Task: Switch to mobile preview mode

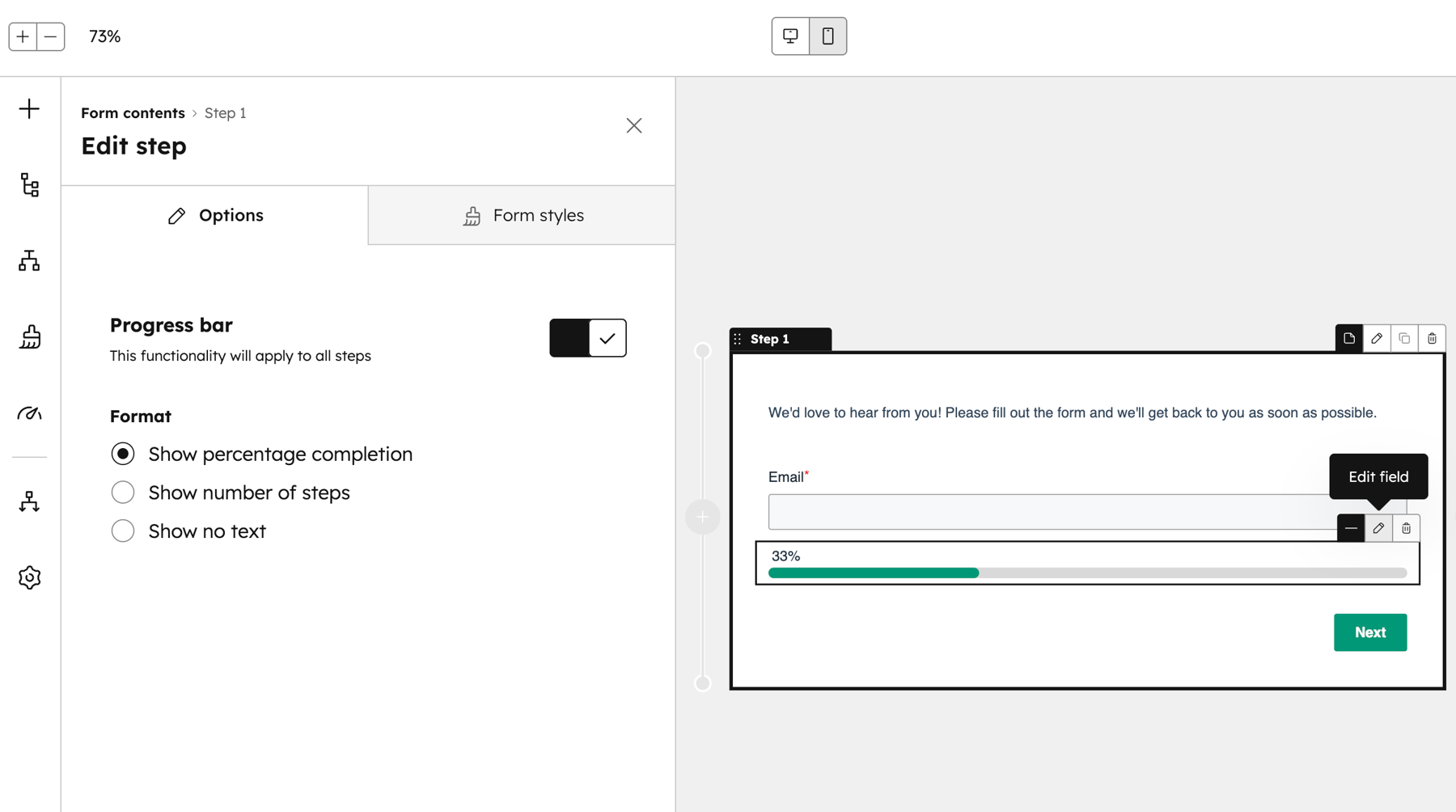Action: click(827, 36)
